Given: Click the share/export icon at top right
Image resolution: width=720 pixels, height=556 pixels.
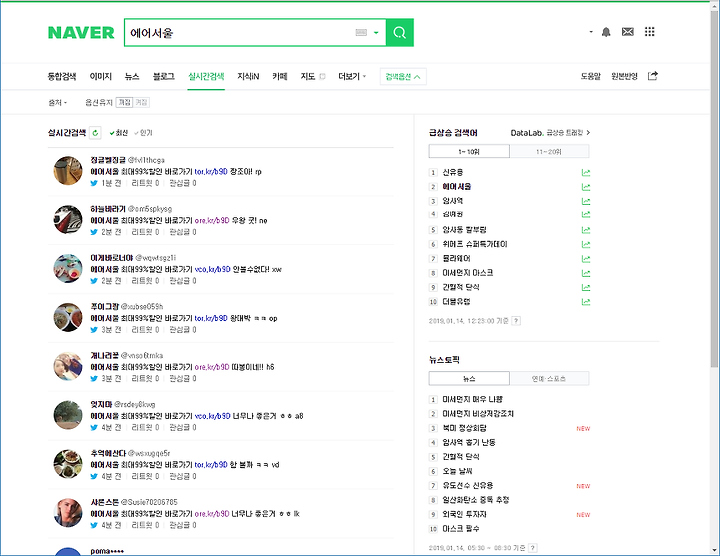Looking at the screenshot, I should (652, 76).
